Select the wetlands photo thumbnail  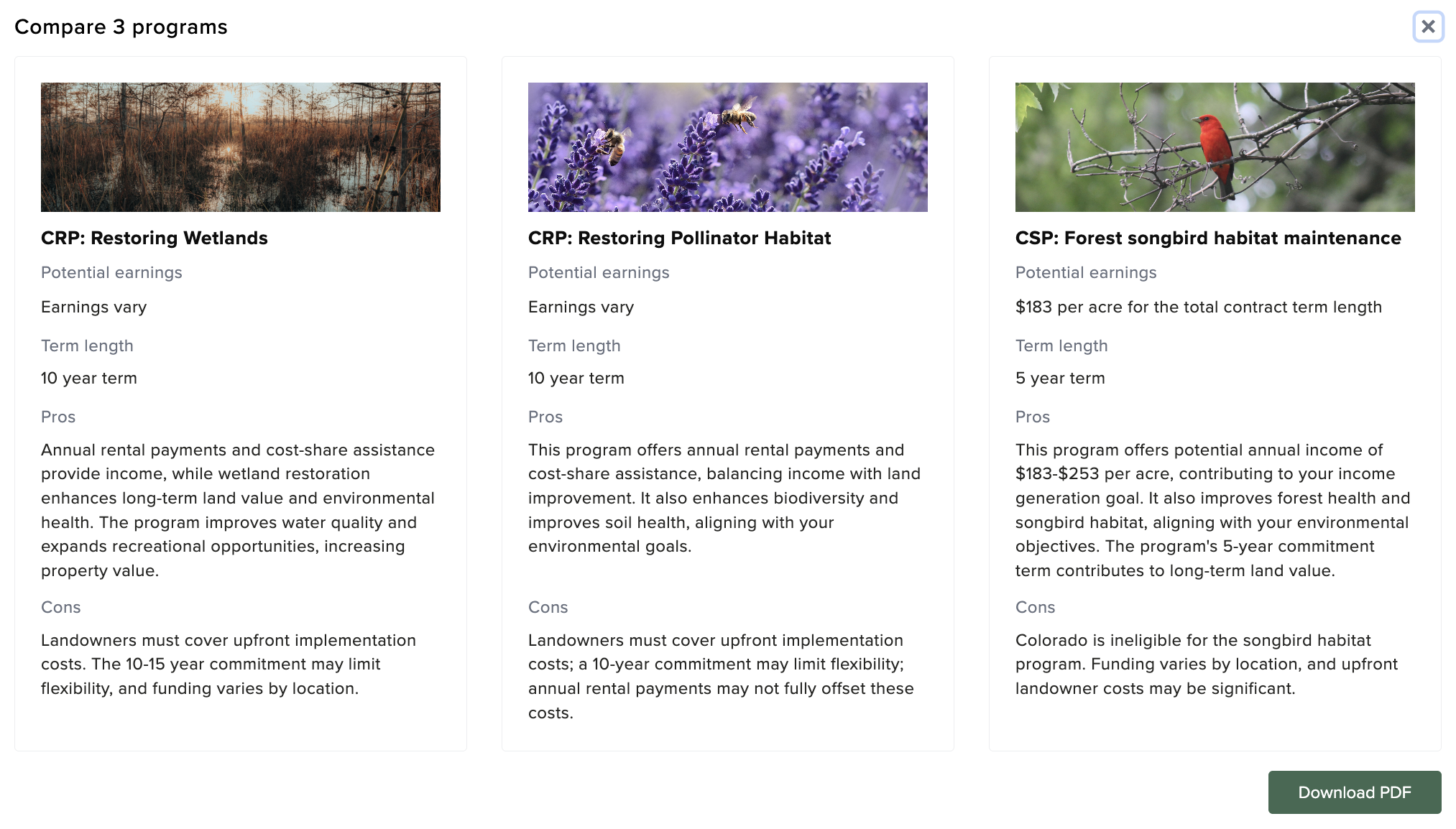[x=241, y=147]
